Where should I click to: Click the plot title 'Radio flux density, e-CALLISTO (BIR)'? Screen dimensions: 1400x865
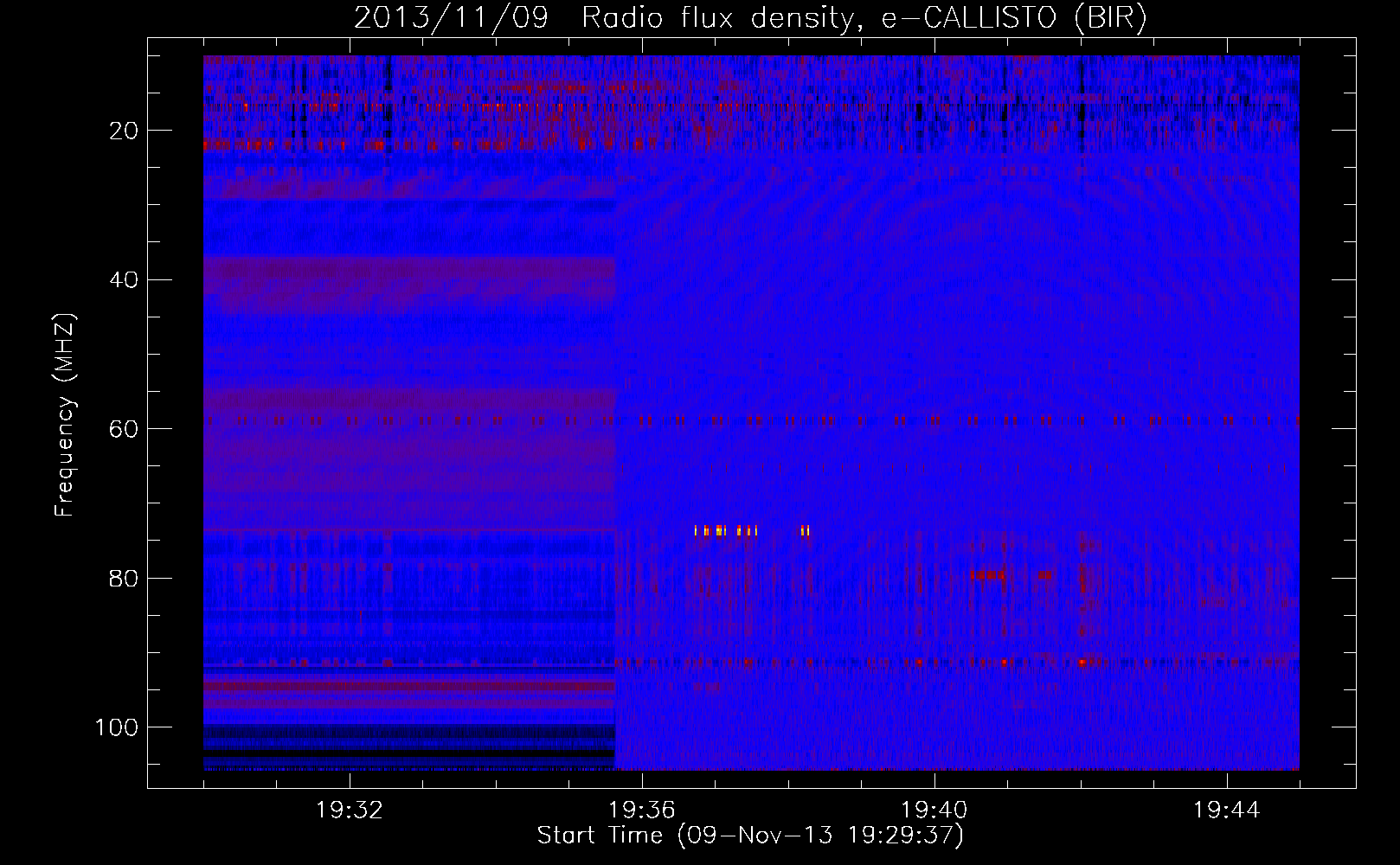[x=864, y=17]
